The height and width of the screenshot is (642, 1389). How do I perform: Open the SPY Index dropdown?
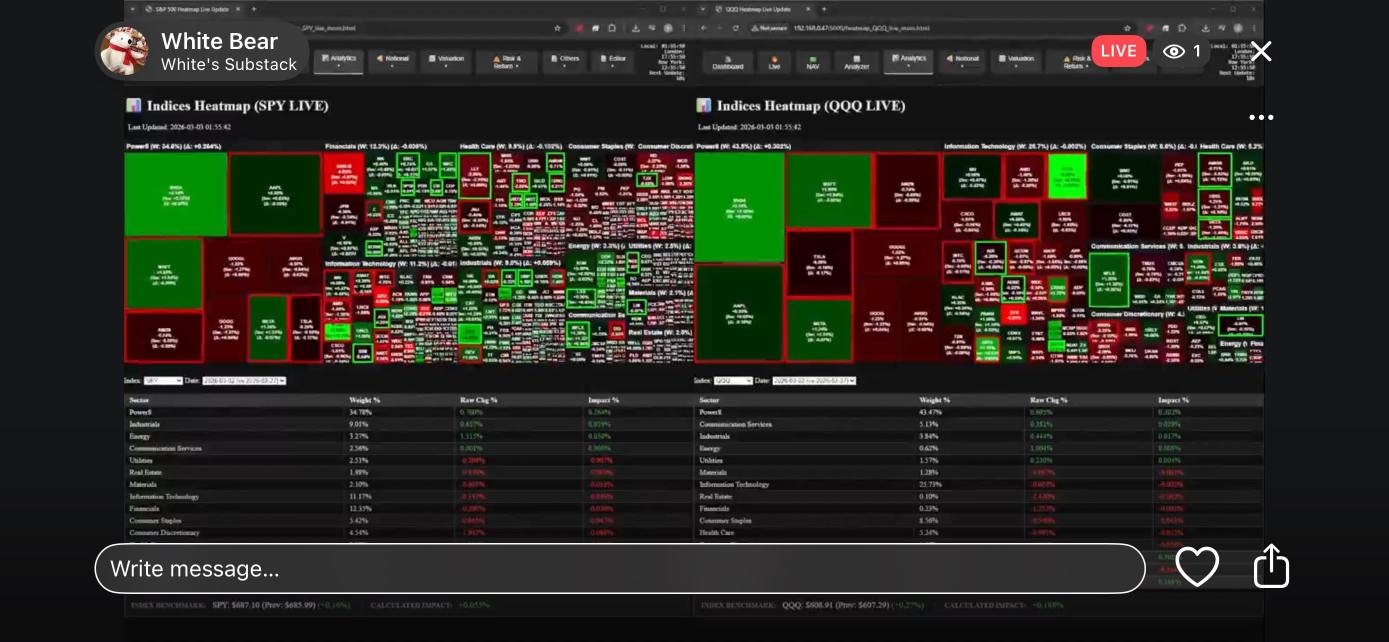click(x=163, y=381)
